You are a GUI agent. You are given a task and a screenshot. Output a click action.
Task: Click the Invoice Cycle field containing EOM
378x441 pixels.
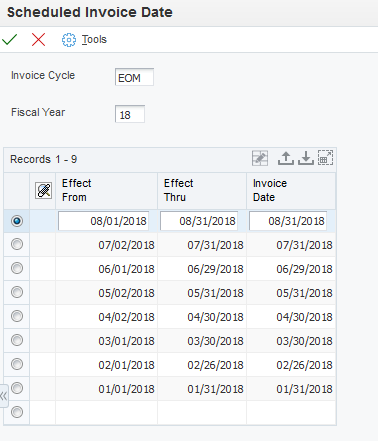pos(134,77)
